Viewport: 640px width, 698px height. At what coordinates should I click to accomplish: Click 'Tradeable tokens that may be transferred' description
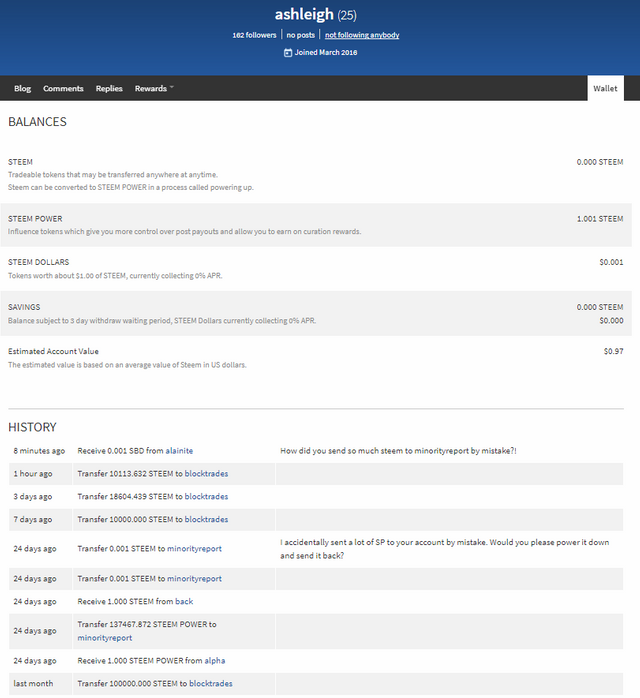(x=113, y=174)
